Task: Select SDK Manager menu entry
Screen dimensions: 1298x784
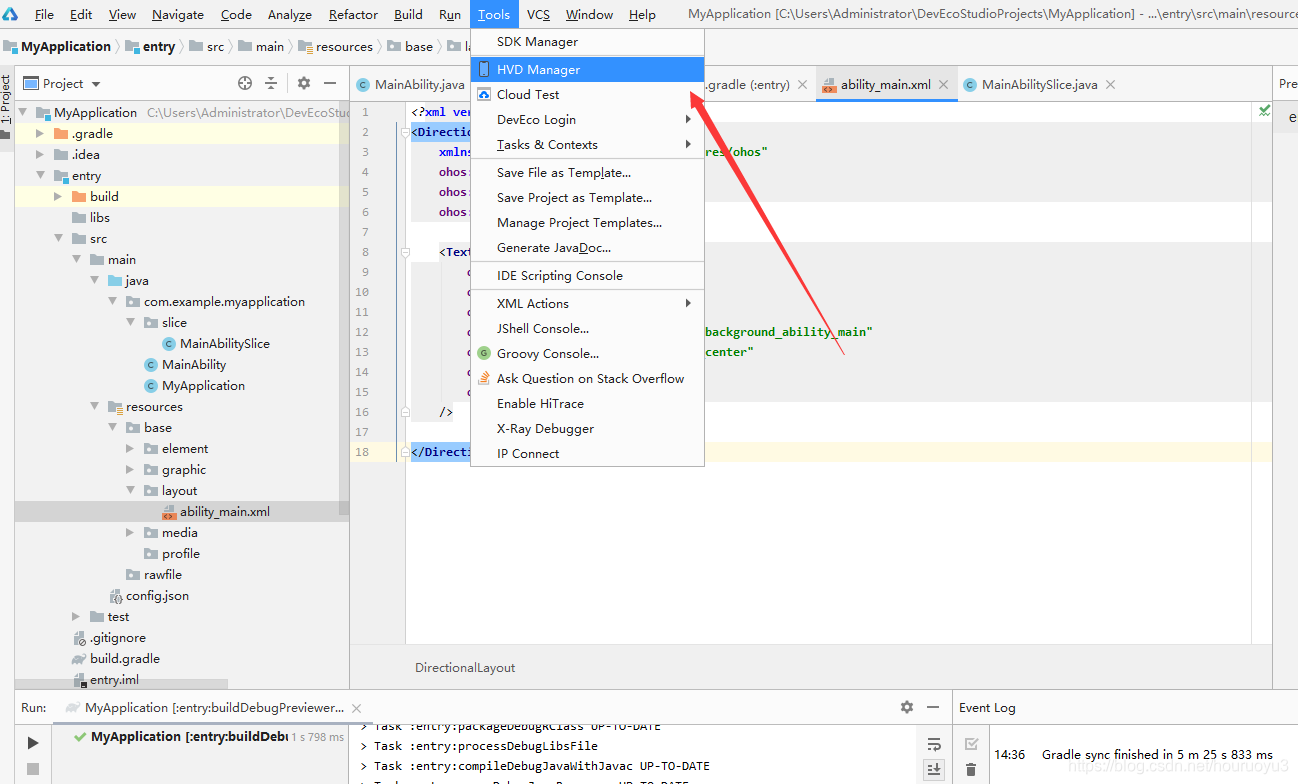Action: click(587, 42)
